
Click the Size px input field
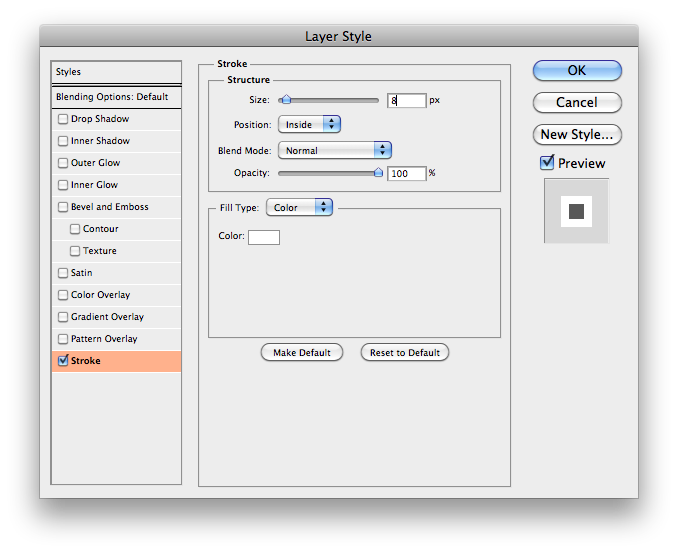tap(407, 101)
